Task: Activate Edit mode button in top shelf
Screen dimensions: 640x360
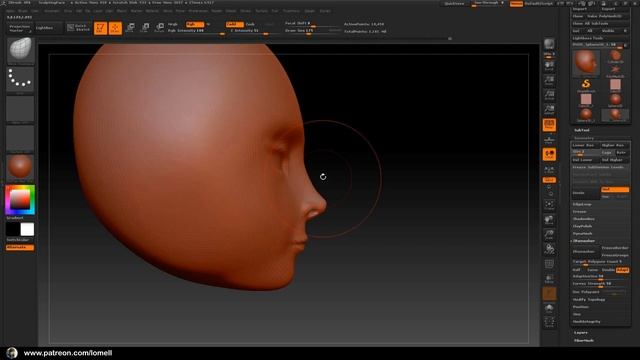Action: point(100,28)
